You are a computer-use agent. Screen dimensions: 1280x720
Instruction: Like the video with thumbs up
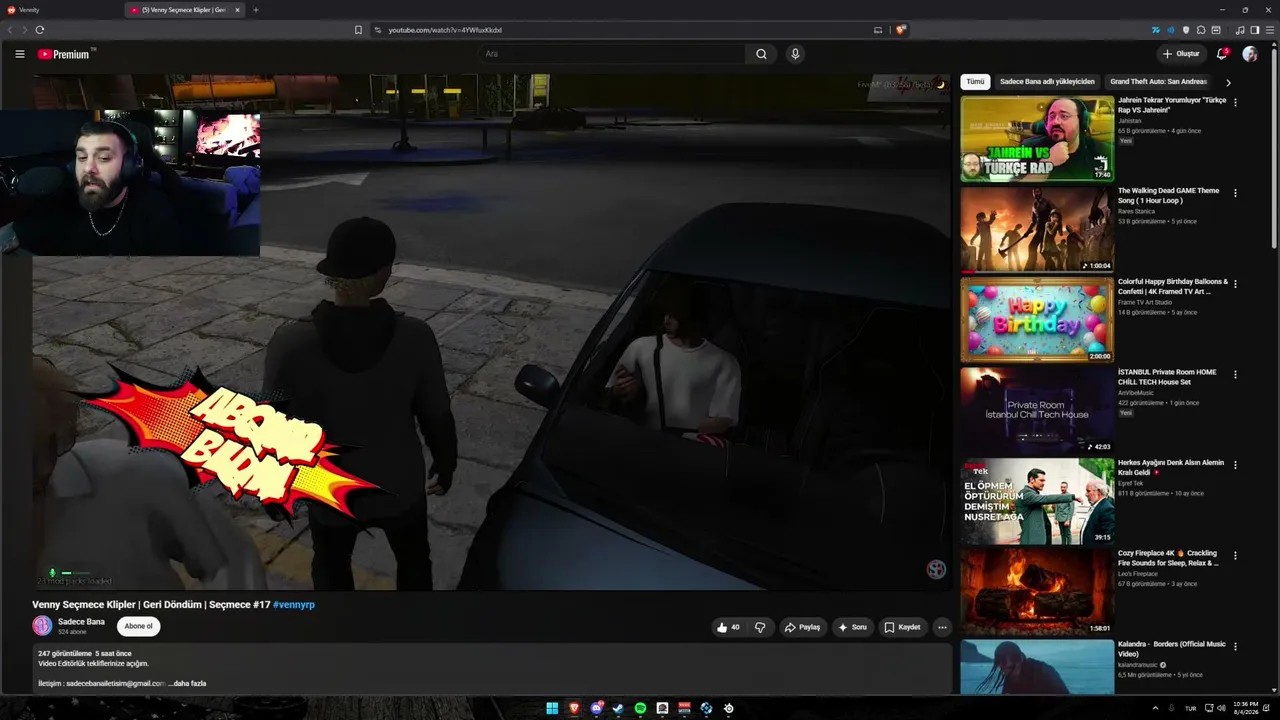click(x=728, y=627)
